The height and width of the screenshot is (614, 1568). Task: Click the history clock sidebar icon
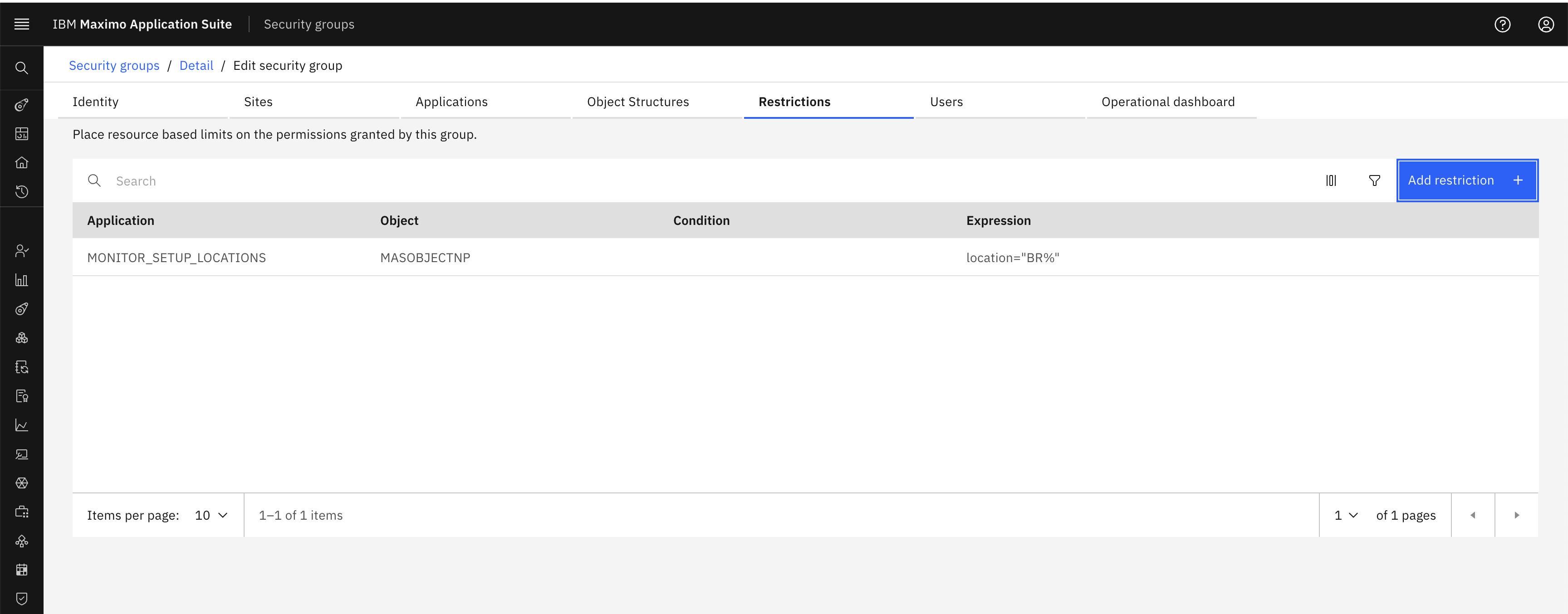tap(22, 192)
